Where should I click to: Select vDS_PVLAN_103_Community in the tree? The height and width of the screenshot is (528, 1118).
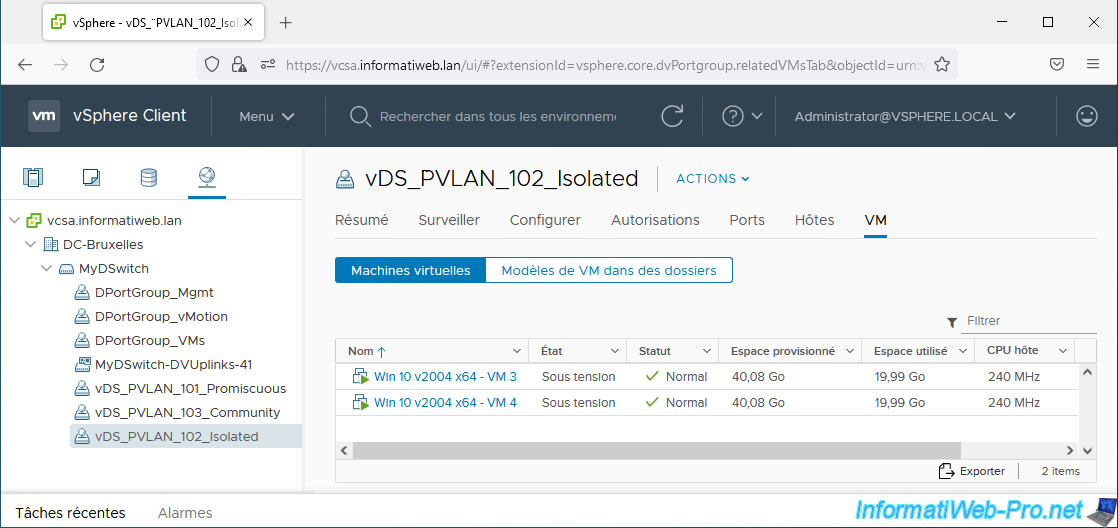click(188, 413)
